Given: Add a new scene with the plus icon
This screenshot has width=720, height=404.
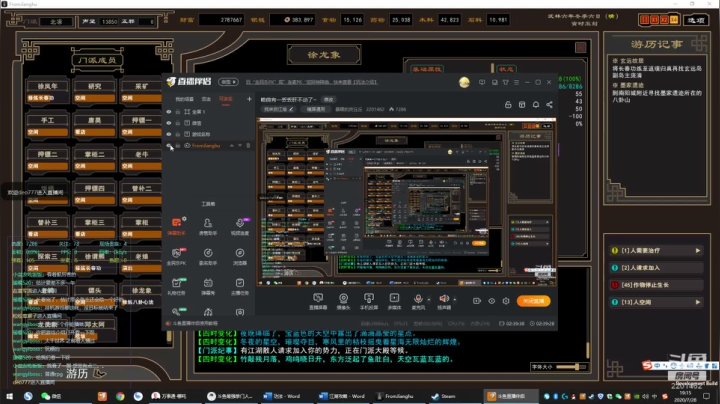Looking at the screenshot, I should coord(249,99).
